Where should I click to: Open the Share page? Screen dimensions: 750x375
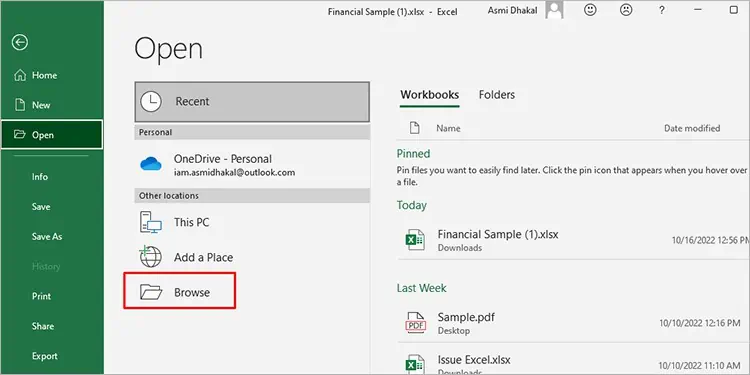click(x=52, y=326)
